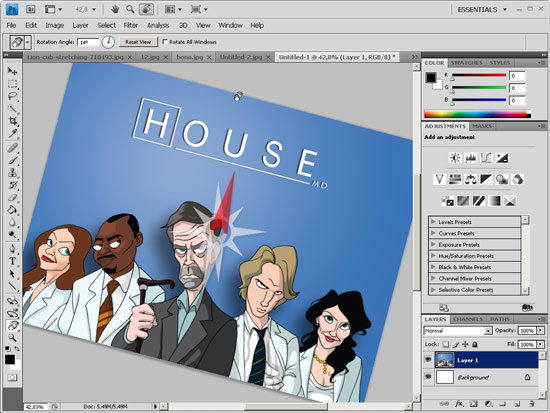The width and height of the screenshot is (550, 413).
Task: Show more document tabs arrow
Action: [x=415, y=57]
